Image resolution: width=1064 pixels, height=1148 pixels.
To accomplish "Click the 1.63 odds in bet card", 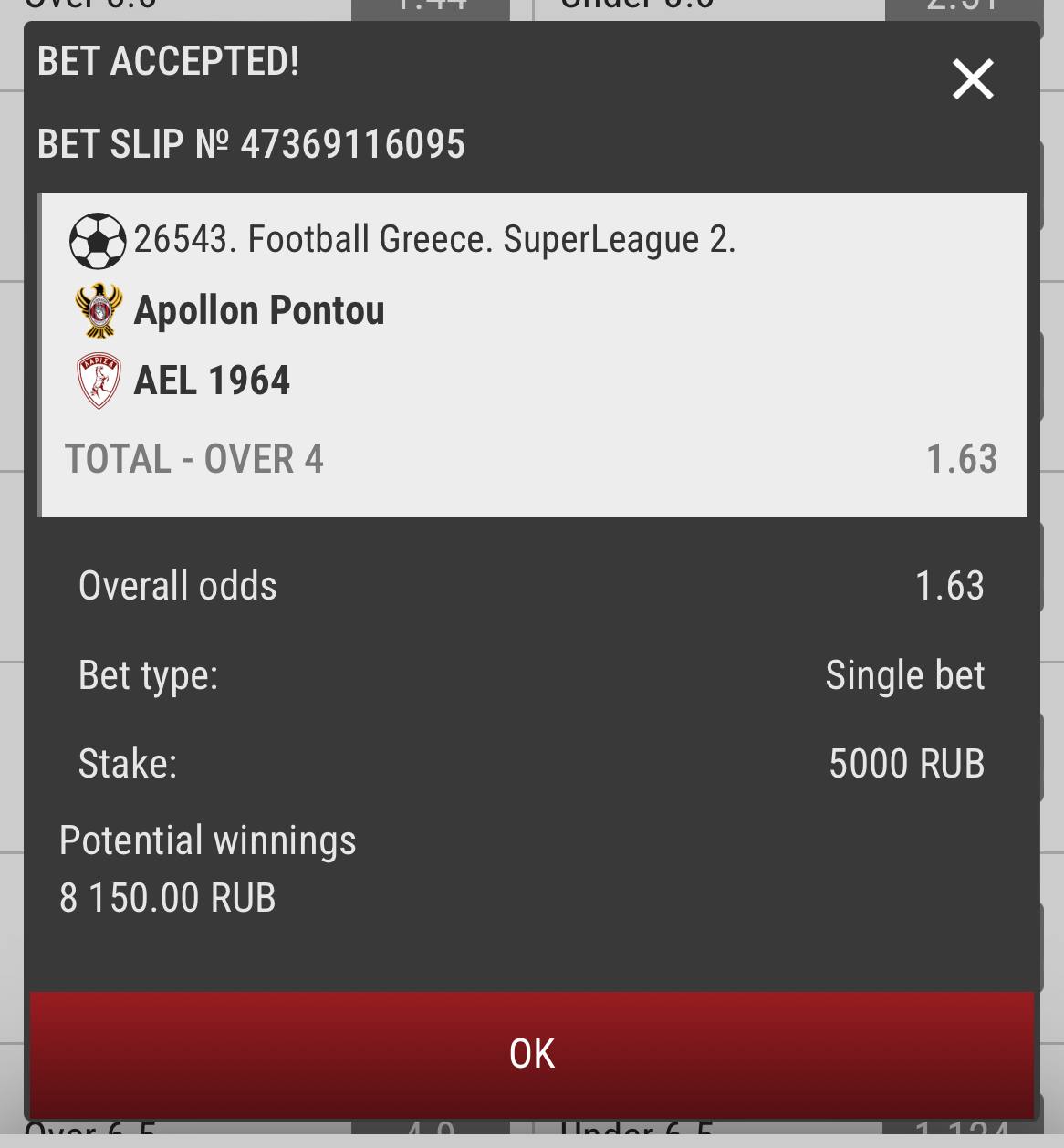I will tap(962, 459).
